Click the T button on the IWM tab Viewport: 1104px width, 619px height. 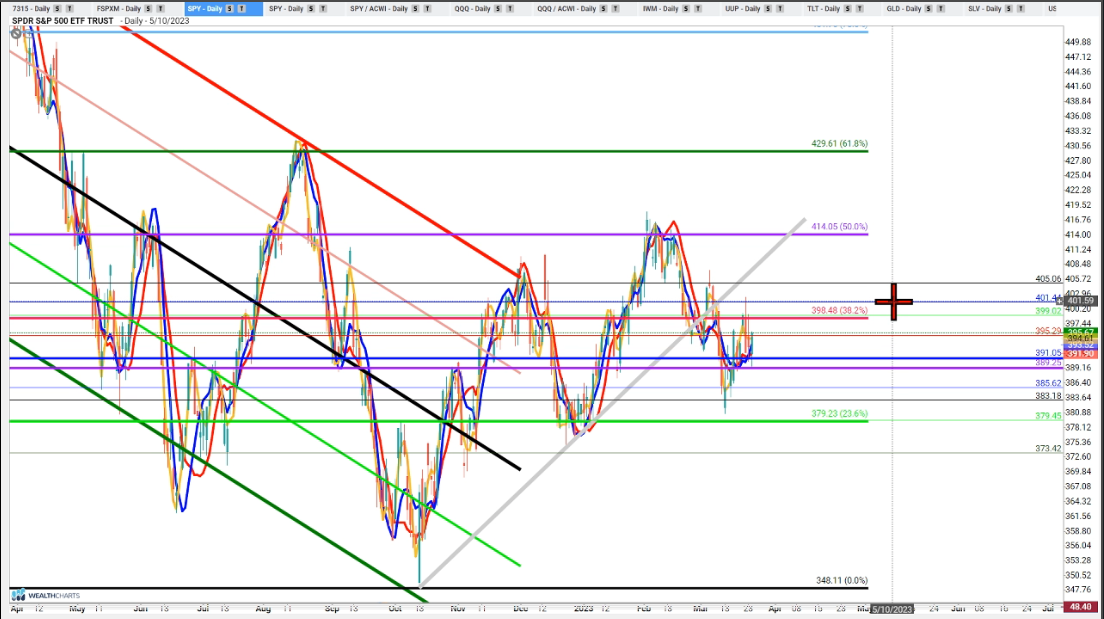[x=698, y=8]
